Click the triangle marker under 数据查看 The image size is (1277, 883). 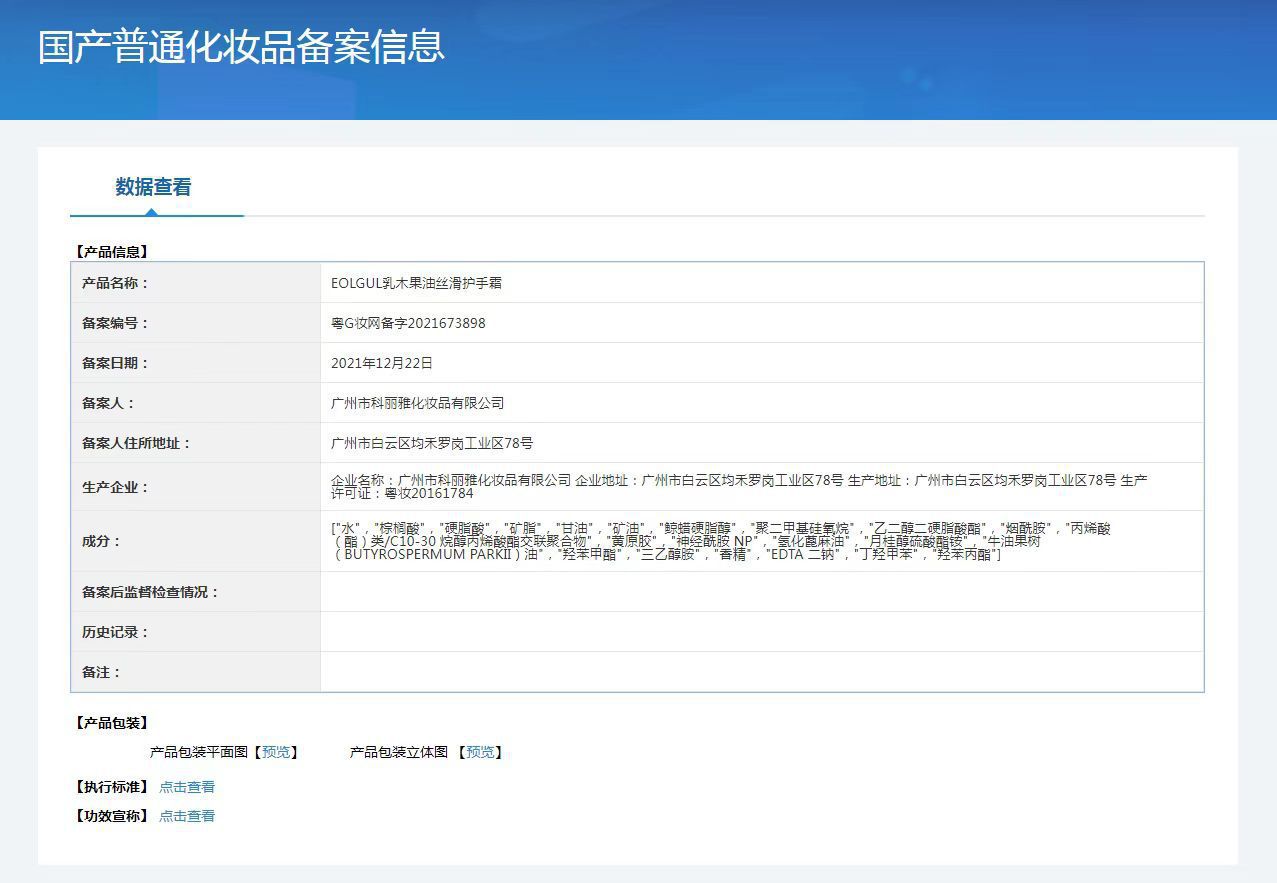151,212
